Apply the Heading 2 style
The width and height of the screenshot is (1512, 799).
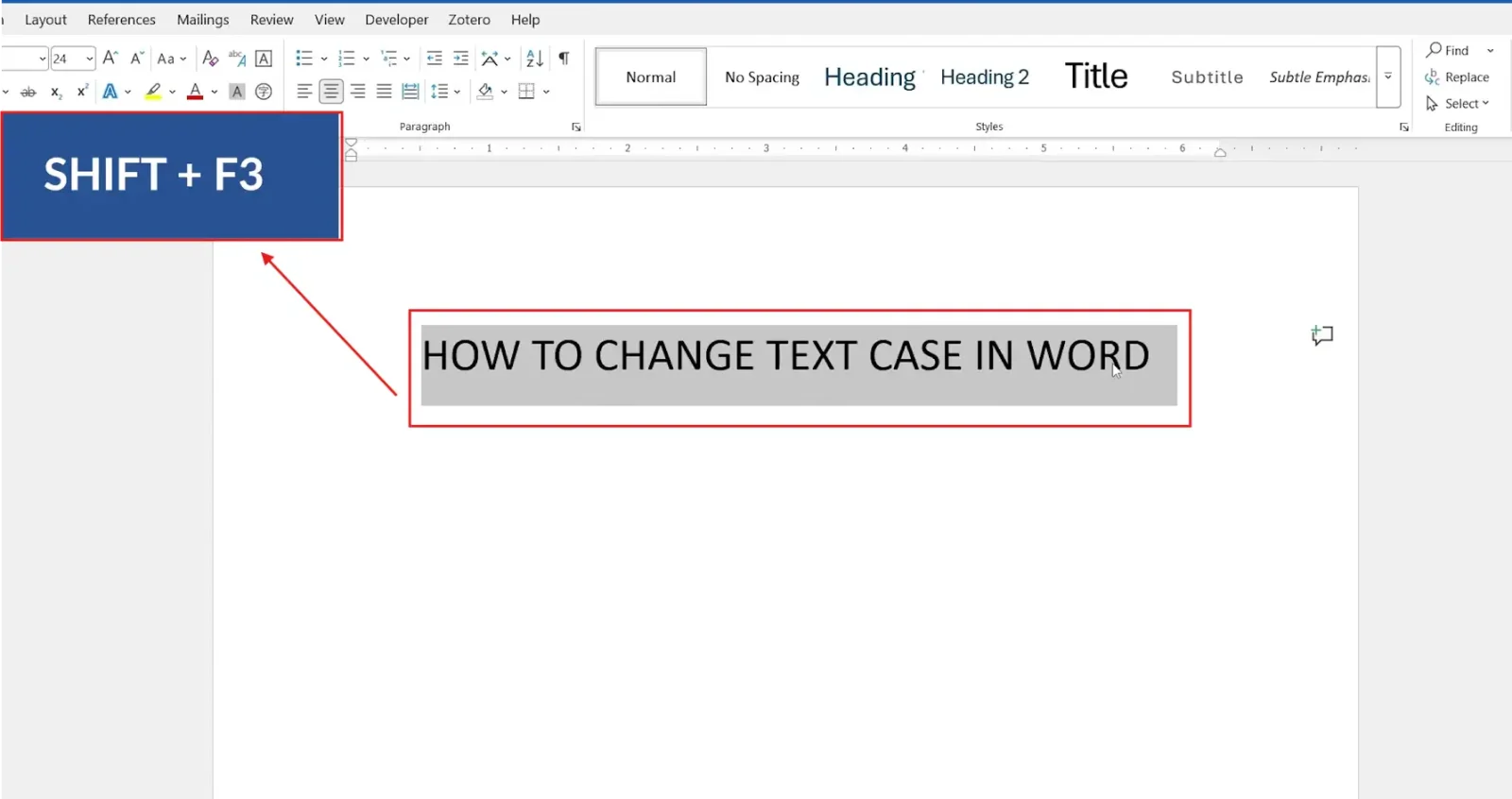tap(985, 76)
